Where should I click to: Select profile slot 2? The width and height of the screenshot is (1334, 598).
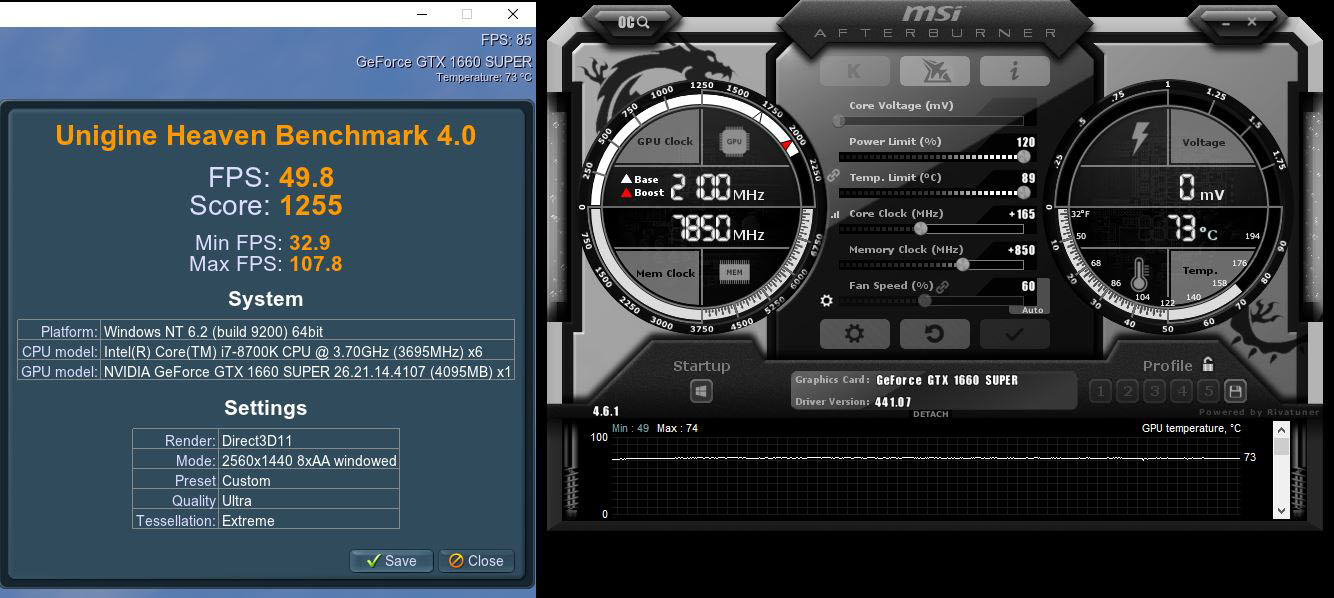click(x=1127, y=391)
